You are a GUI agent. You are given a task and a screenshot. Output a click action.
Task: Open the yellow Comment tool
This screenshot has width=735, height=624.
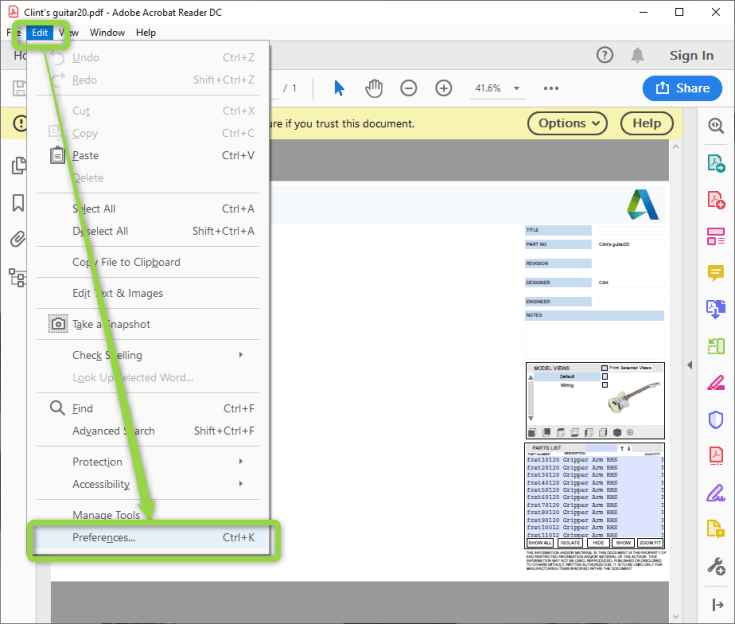716,273
